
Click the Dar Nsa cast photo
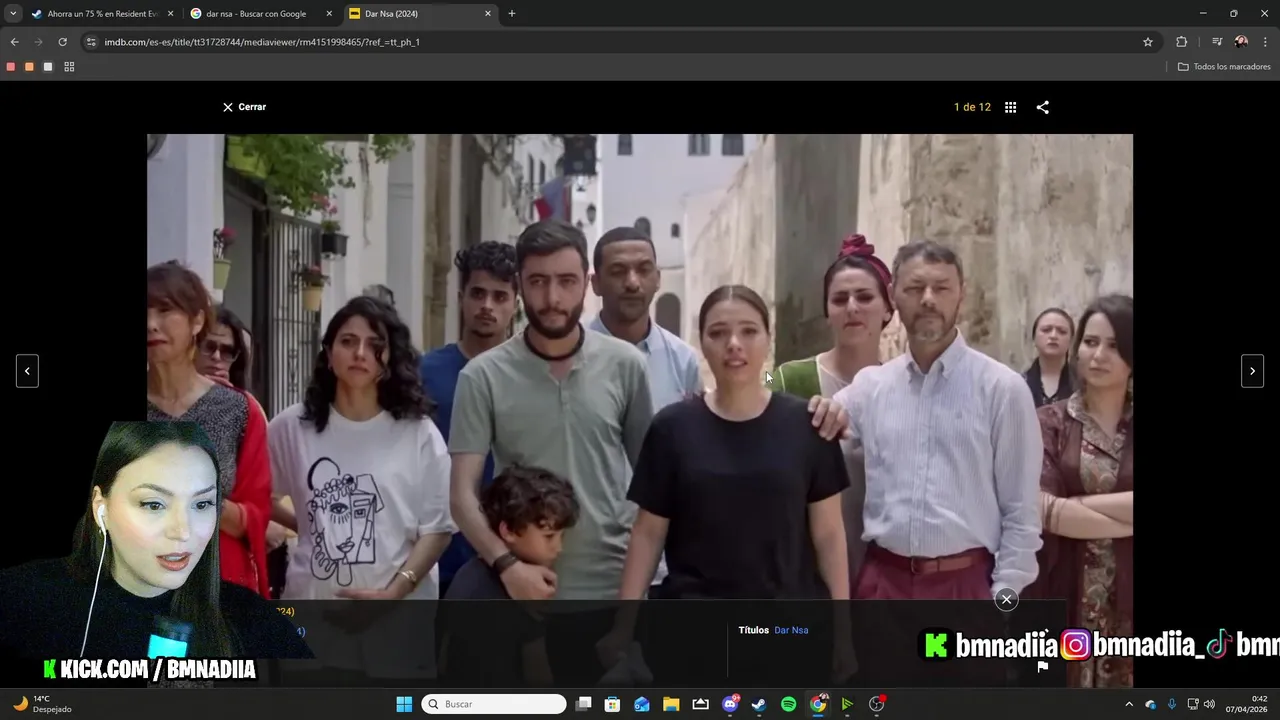point(640,366)
